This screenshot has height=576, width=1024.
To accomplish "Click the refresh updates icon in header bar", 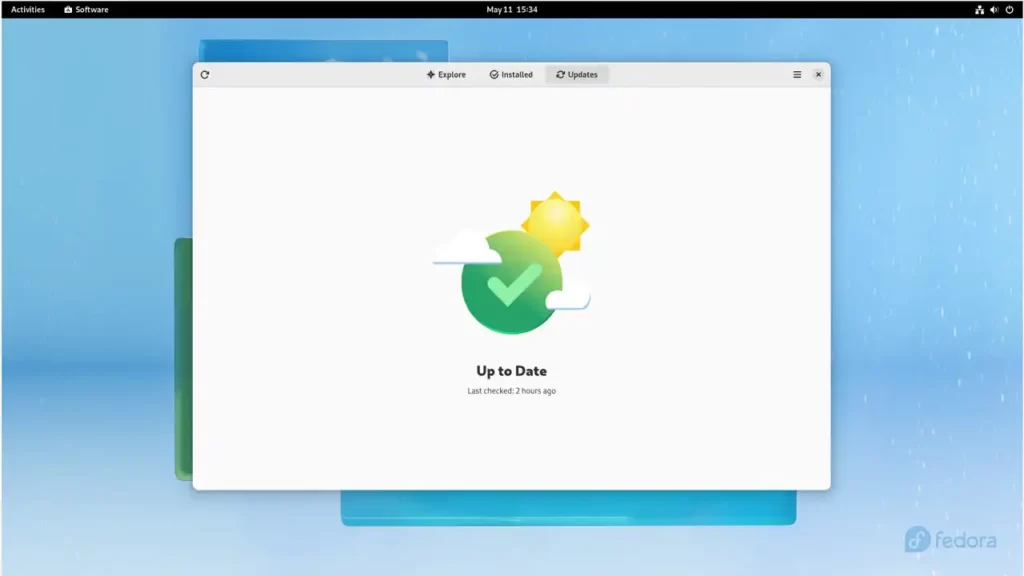I will (x=205, y=75).
